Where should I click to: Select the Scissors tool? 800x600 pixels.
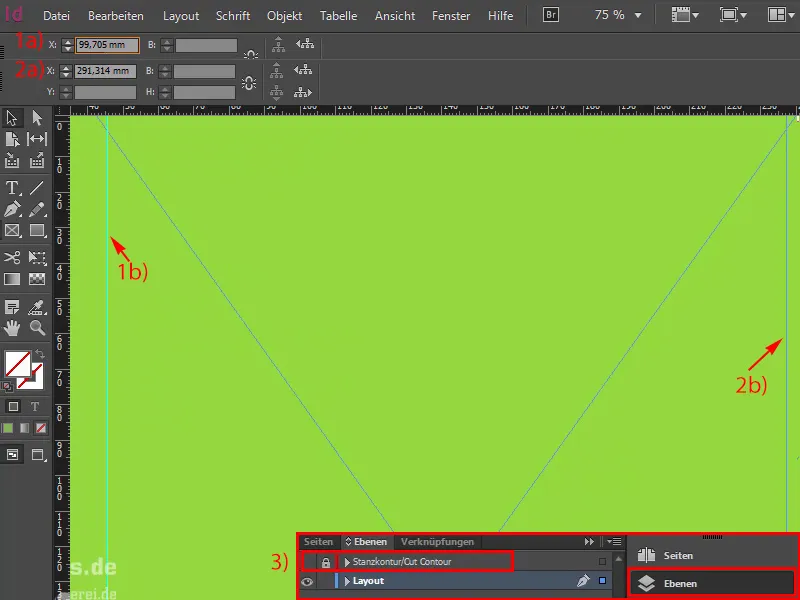coord(12,257)
